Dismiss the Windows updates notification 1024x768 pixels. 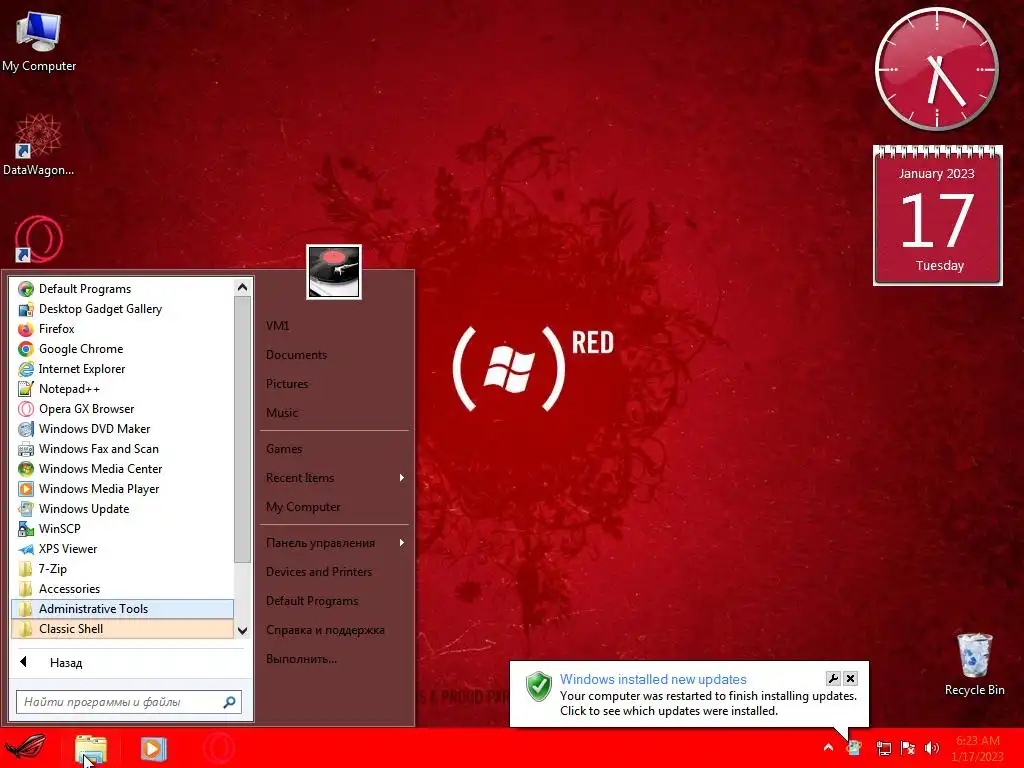850,679
